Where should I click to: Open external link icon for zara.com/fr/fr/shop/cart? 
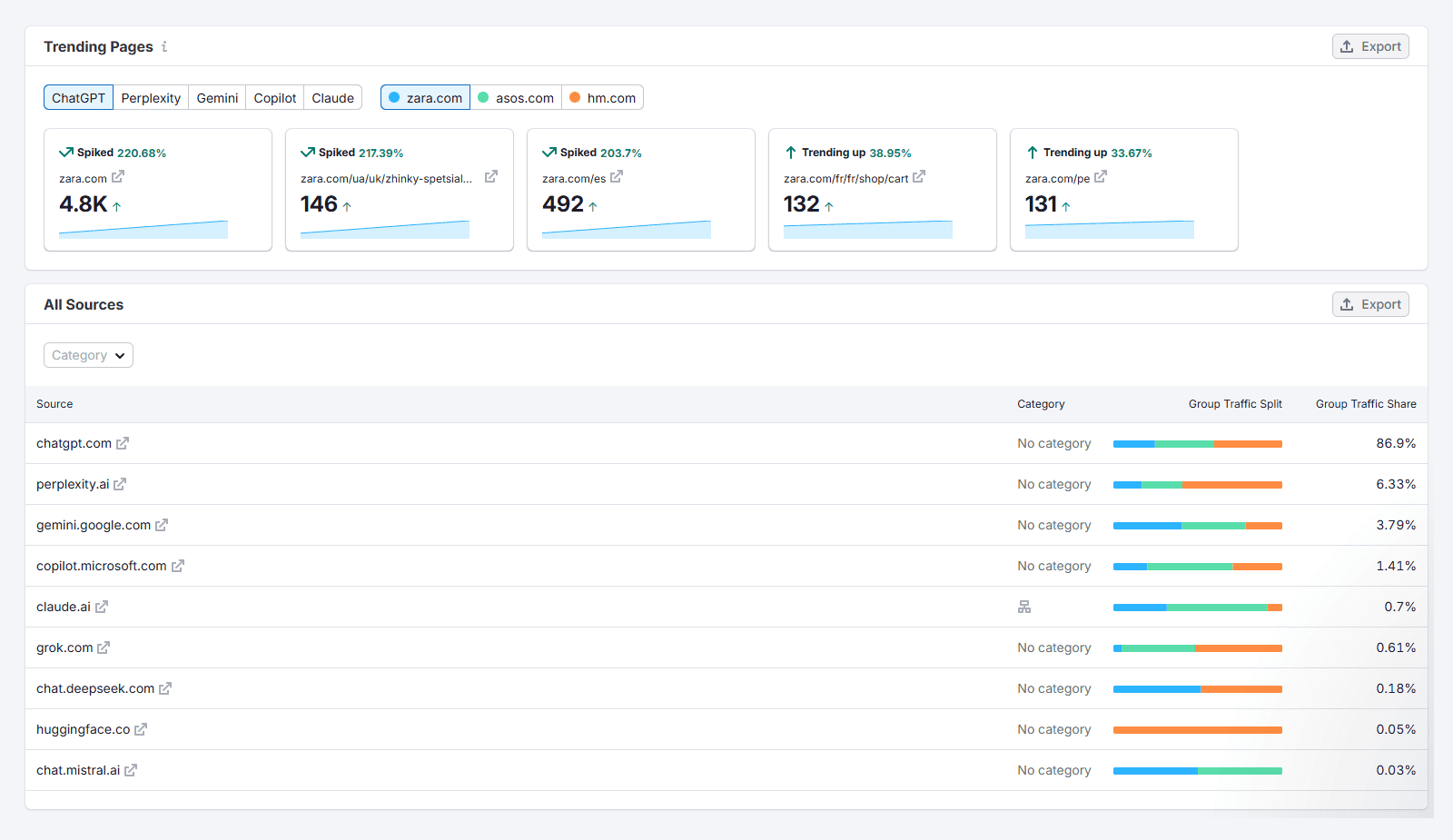pos(919,177)
